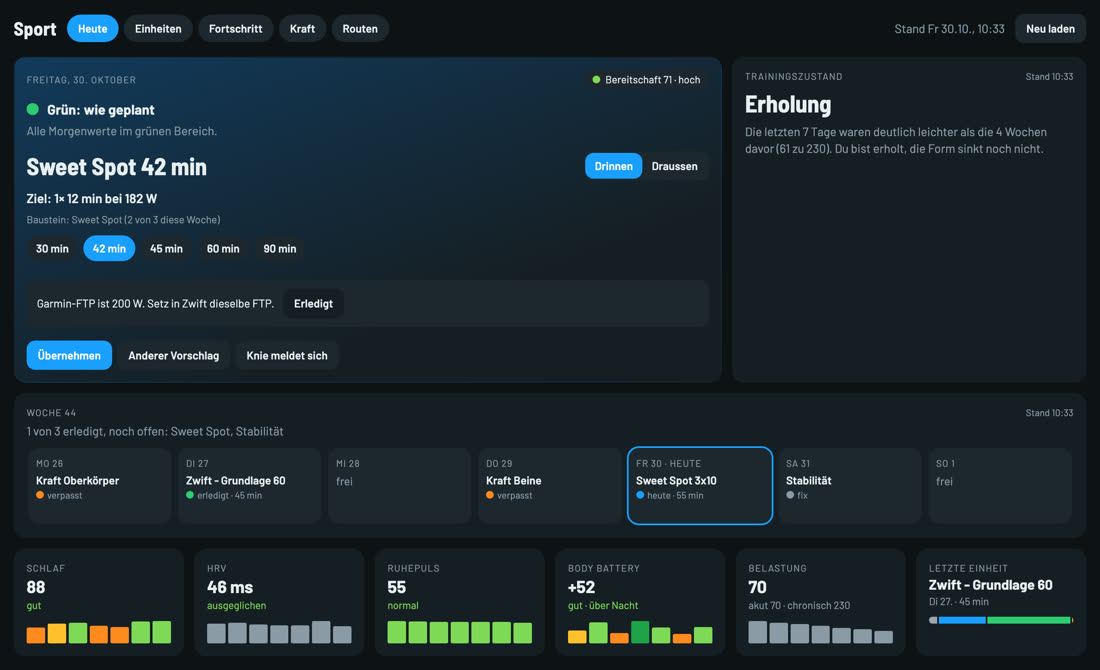
Task: Click "Stand Fr 30.10., 10:33" timestamp
Action: point(949,29)
